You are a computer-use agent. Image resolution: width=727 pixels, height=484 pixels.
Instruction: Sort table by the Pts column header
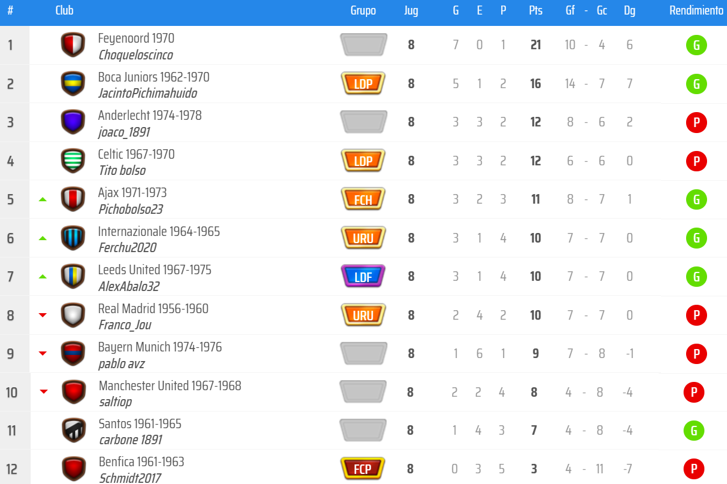pos(536,10)
